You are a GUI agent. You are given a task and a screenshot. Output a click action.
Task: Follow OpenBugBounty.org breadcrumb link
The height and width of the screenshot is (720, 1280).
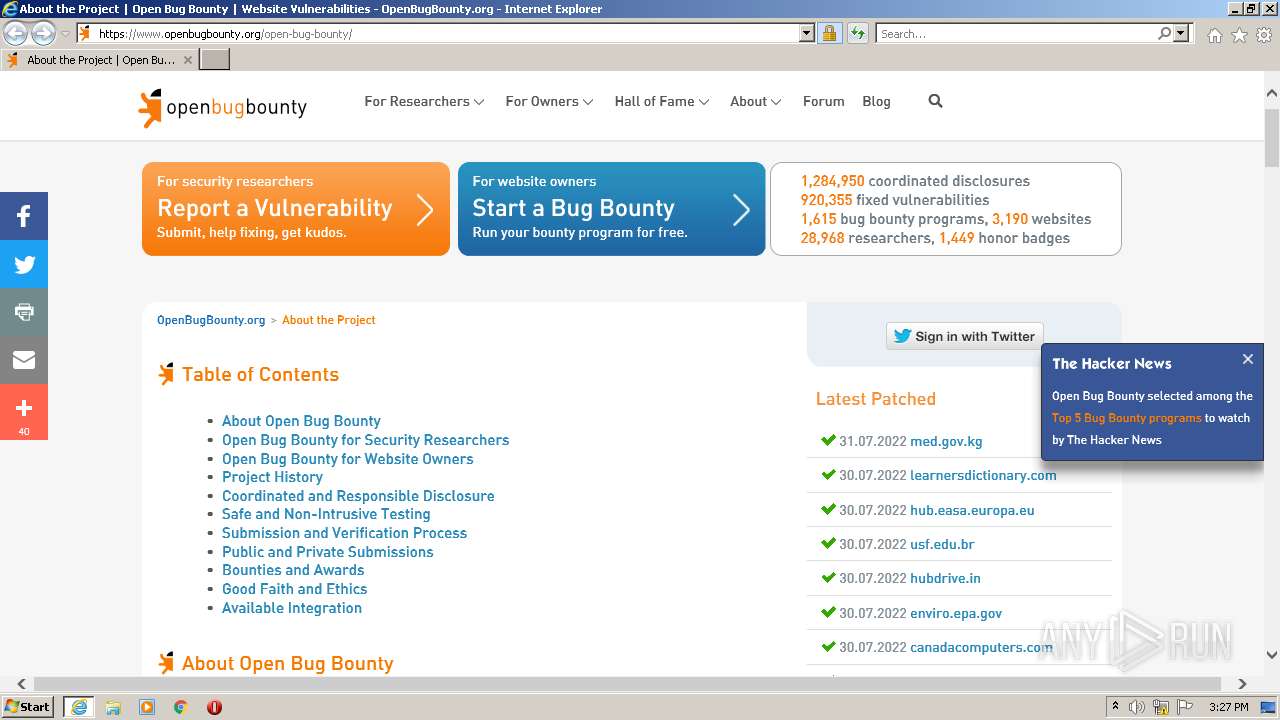click(211, 320)
